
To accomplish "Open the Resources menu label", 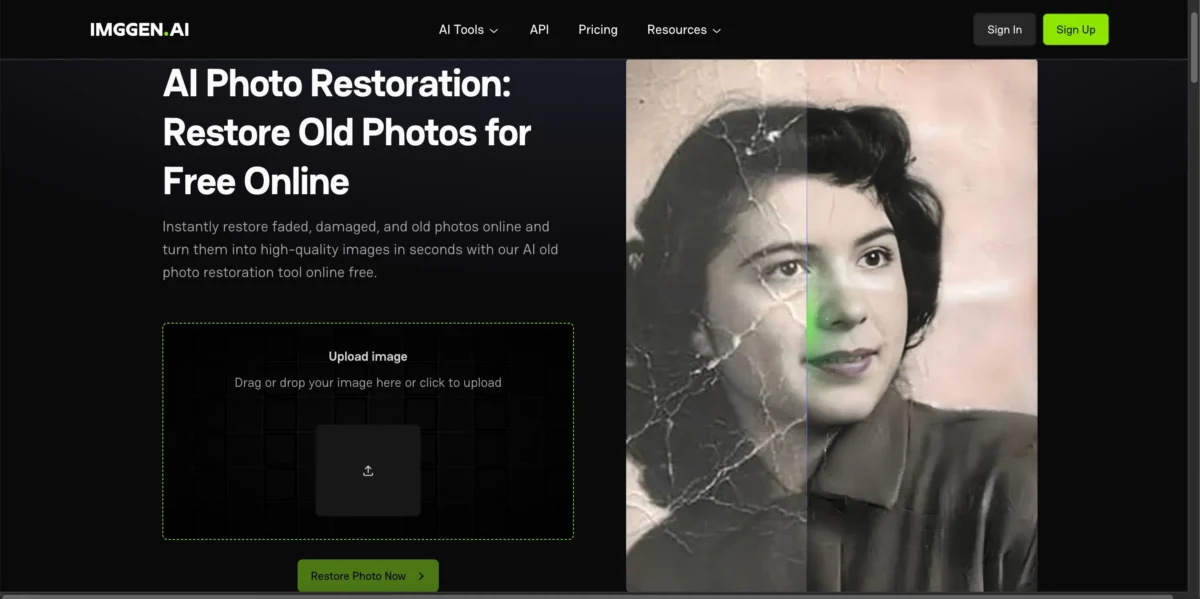I will coord(676,30).
